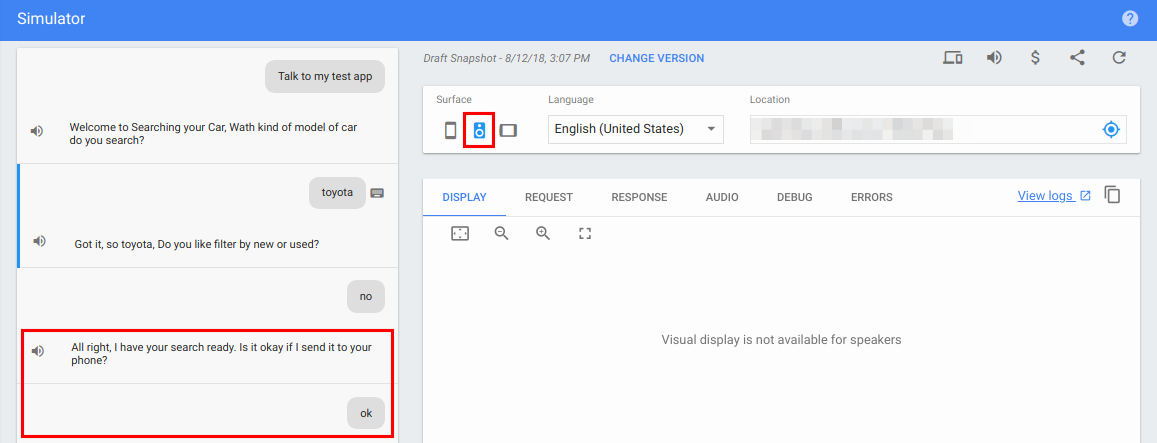Image resolution: width=1157 pixels, height=443 pixels.
Task: Click the share simulator icon
Action: [x=1077, y=58]
